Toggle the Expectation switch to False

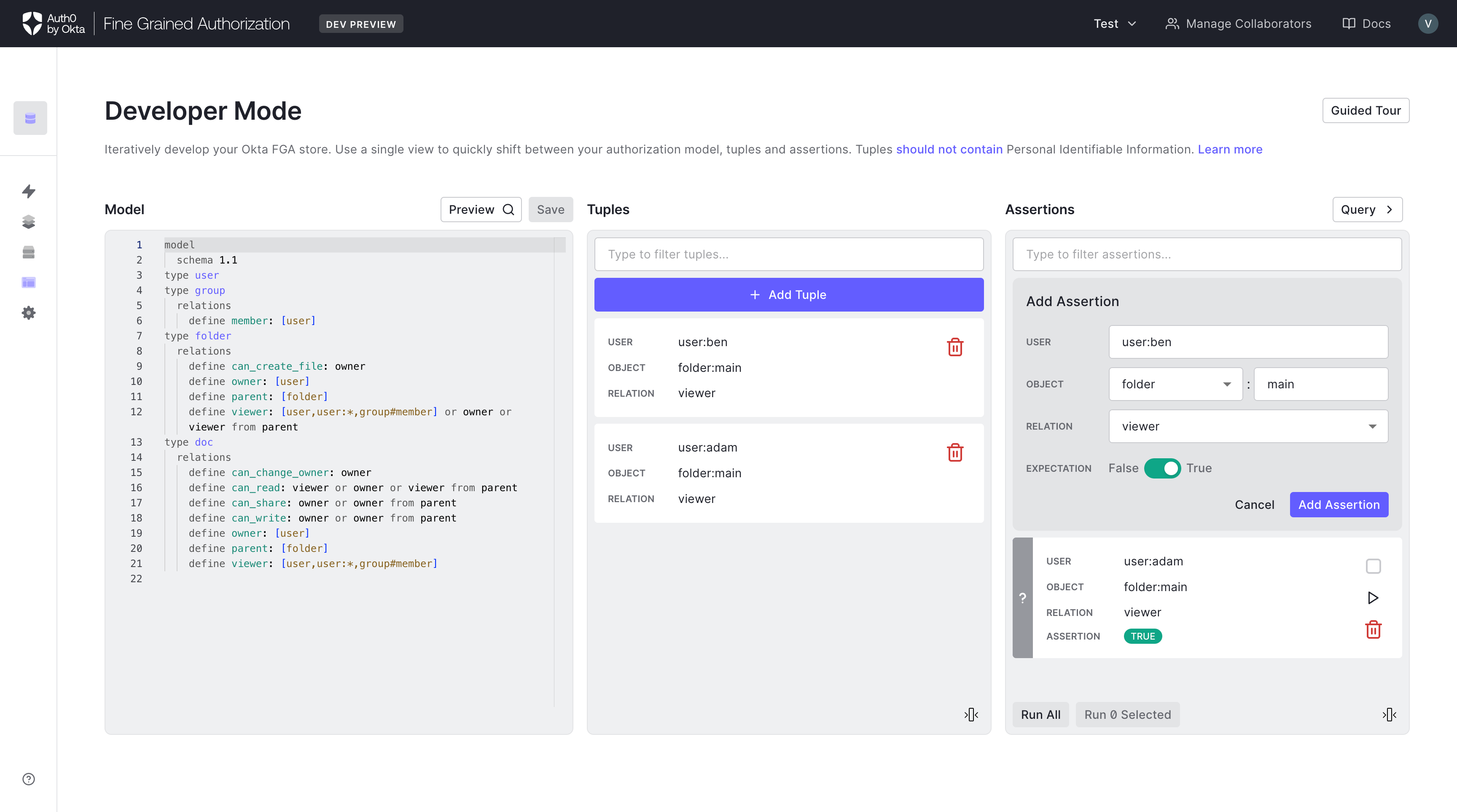click(x=1162, y=468)
